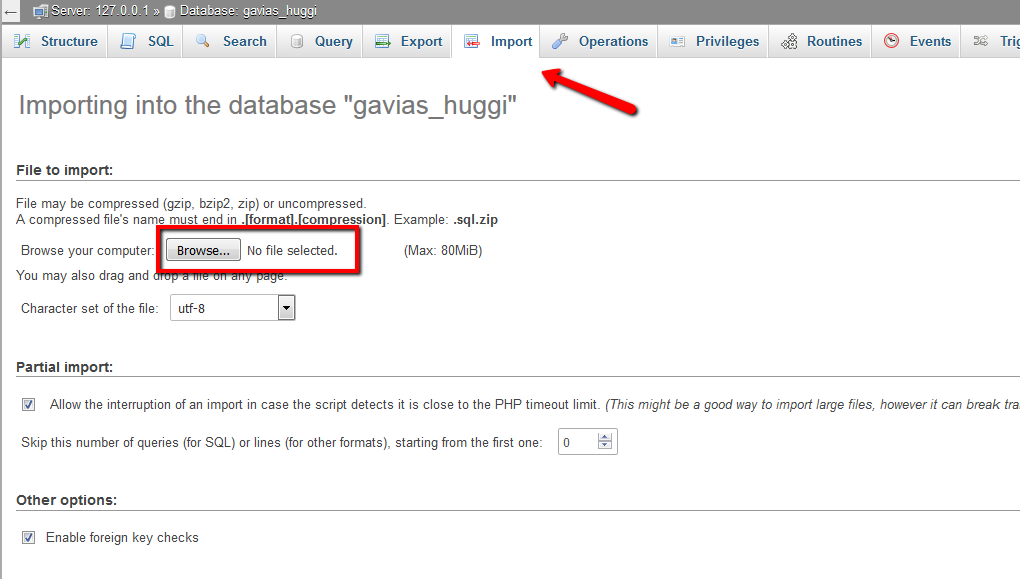
Task: Click Server: 127.0.0.1 breadcrumb link
Action: click(100, 11)
